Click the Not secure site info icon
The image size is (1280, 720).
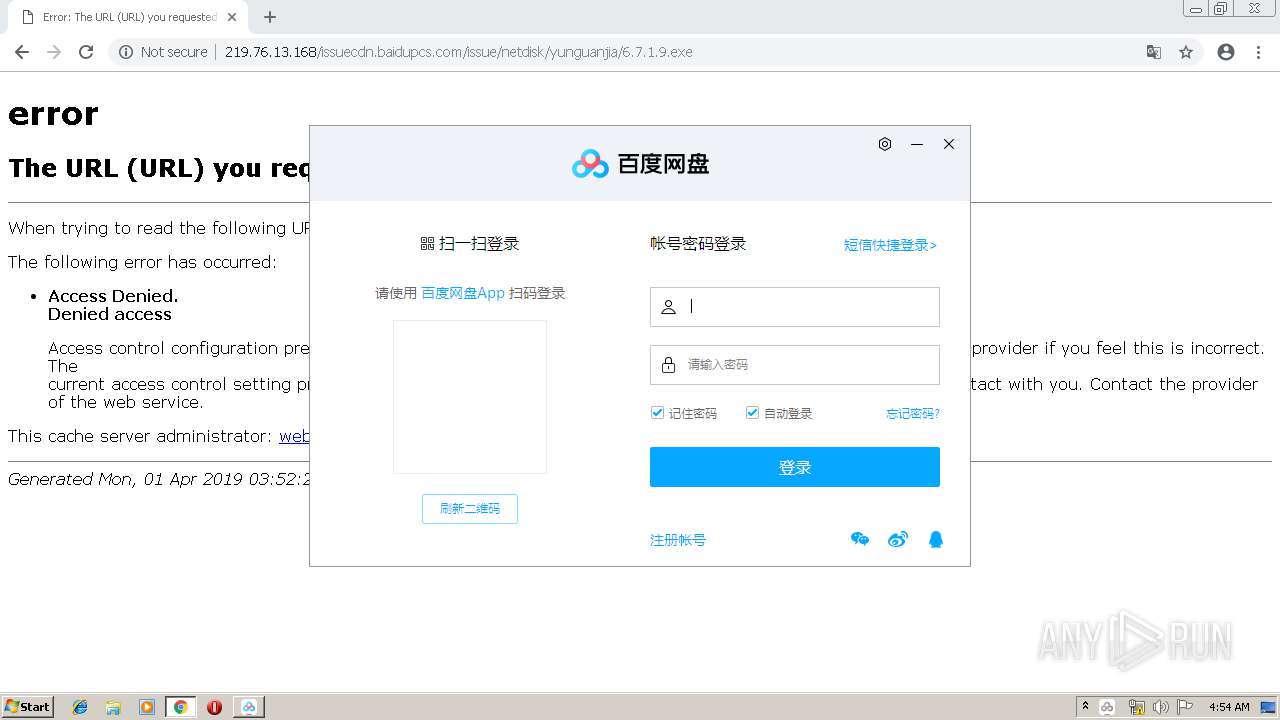(x=126, y=52)
